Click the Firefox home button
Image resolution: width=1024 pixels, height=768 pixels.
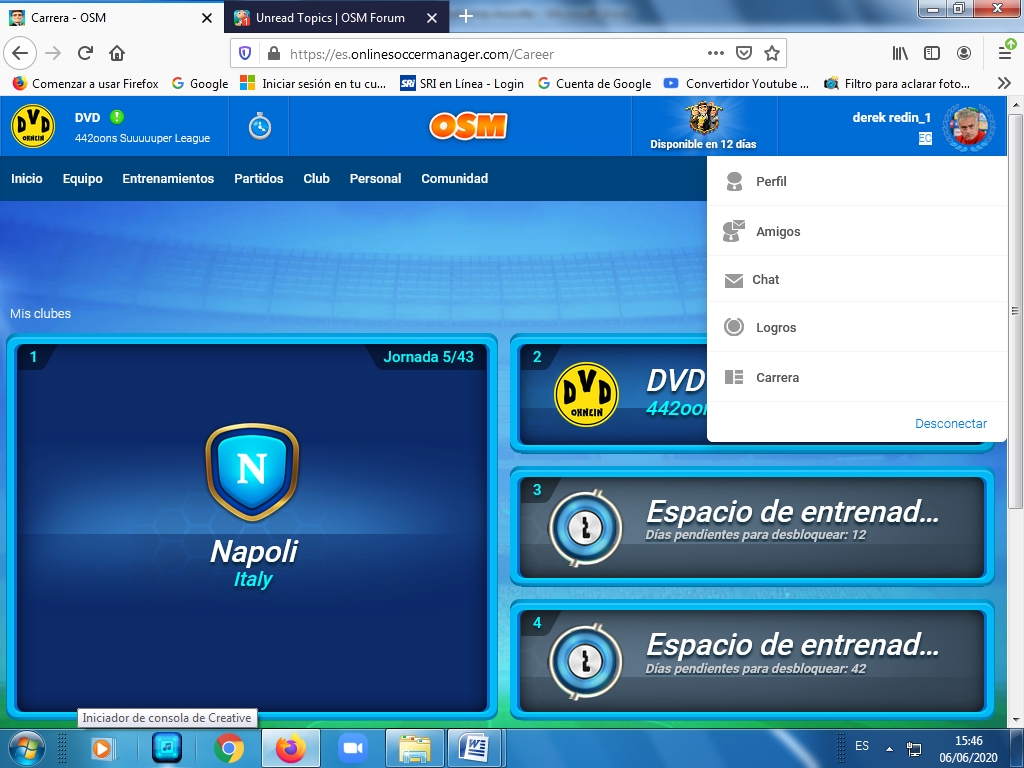point(117,53)
